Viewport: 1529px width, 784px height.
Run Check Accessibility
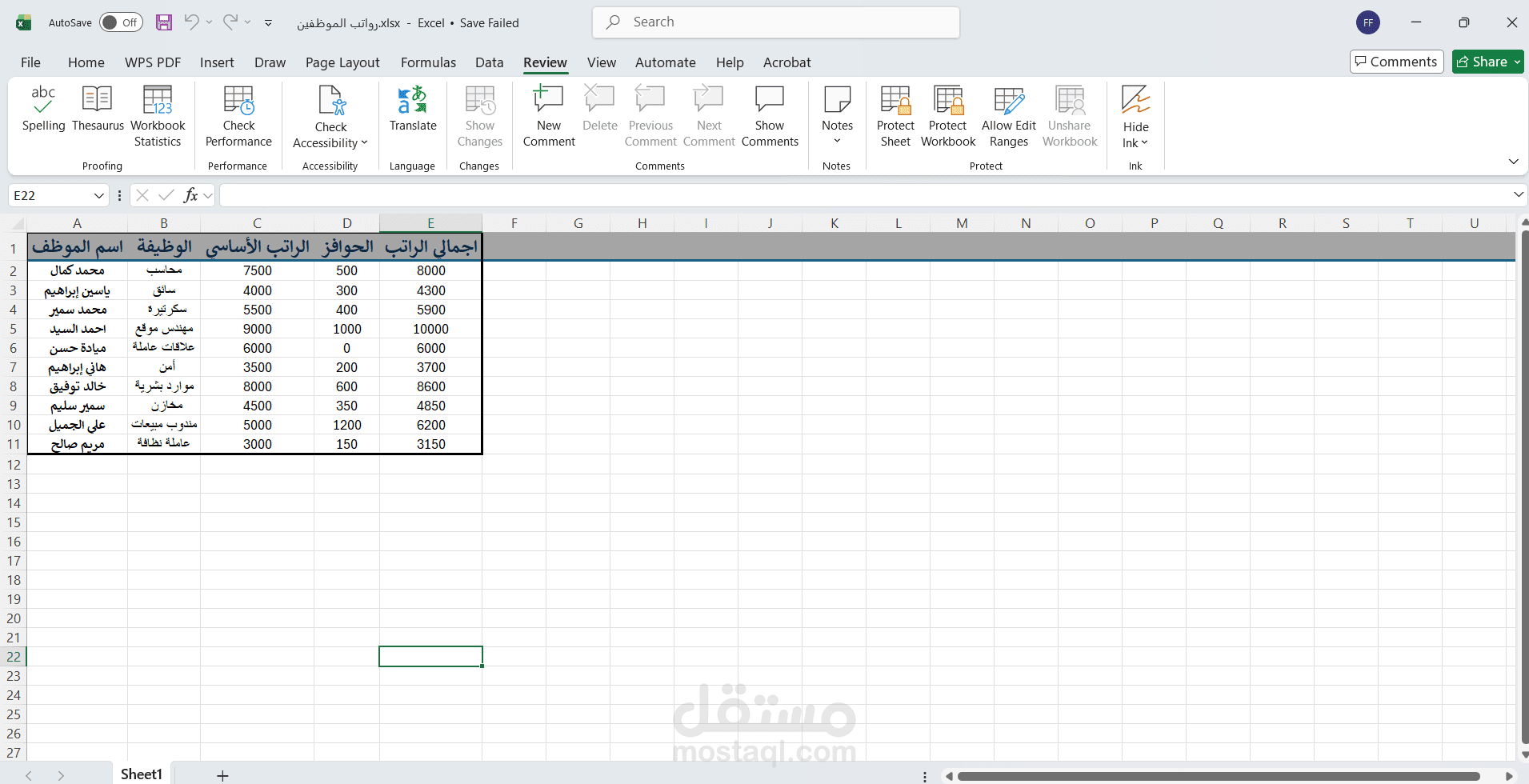coord(330,118)
